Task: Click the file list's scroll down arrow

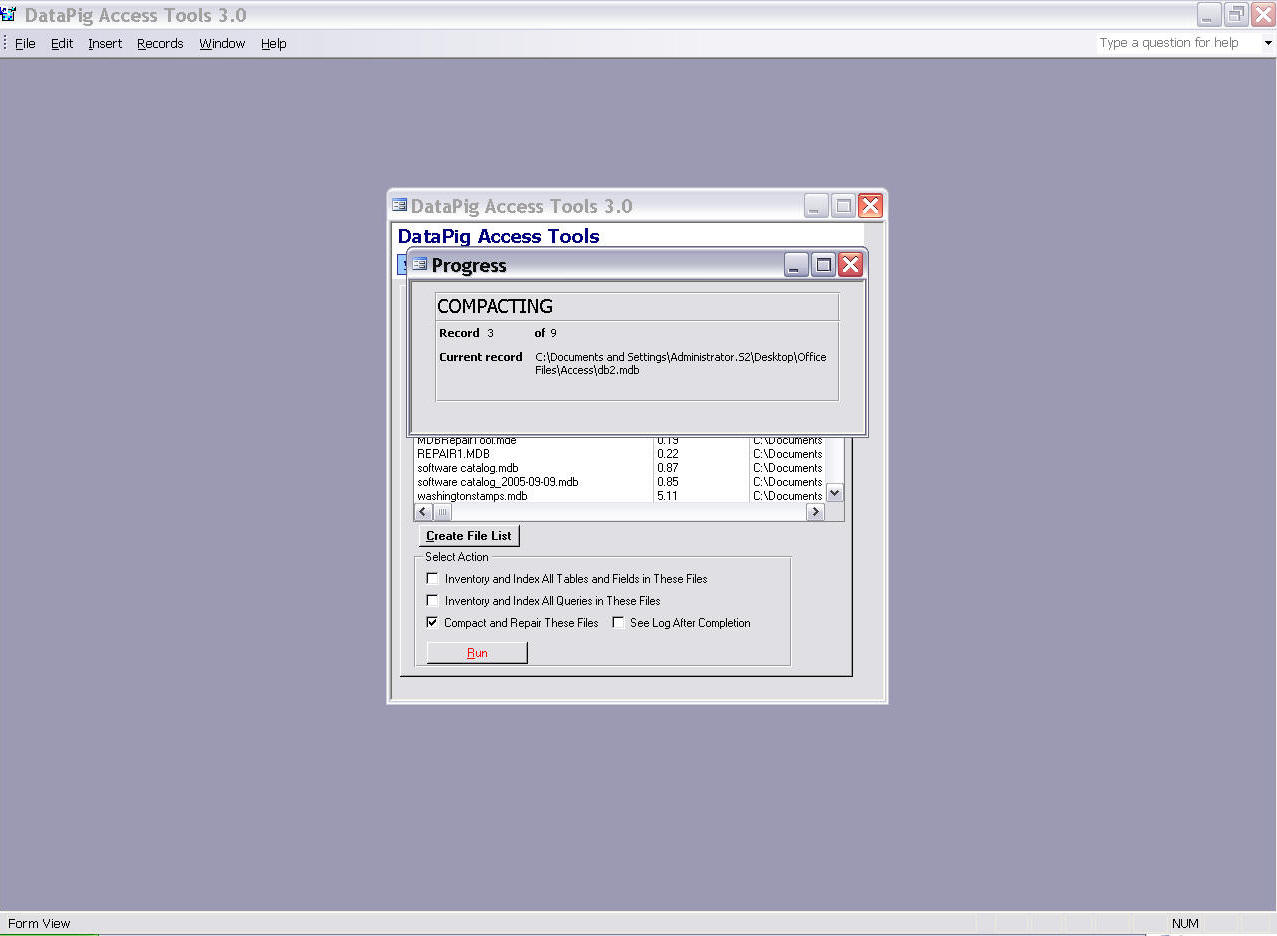Action: [835, 493]
